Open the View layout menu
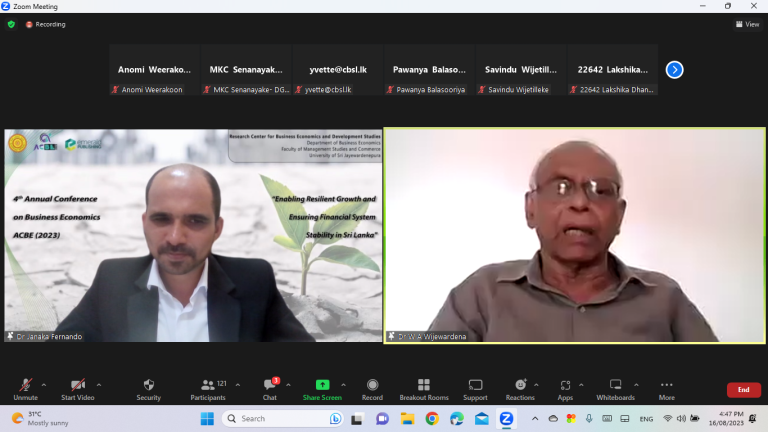 pos(746,24)
